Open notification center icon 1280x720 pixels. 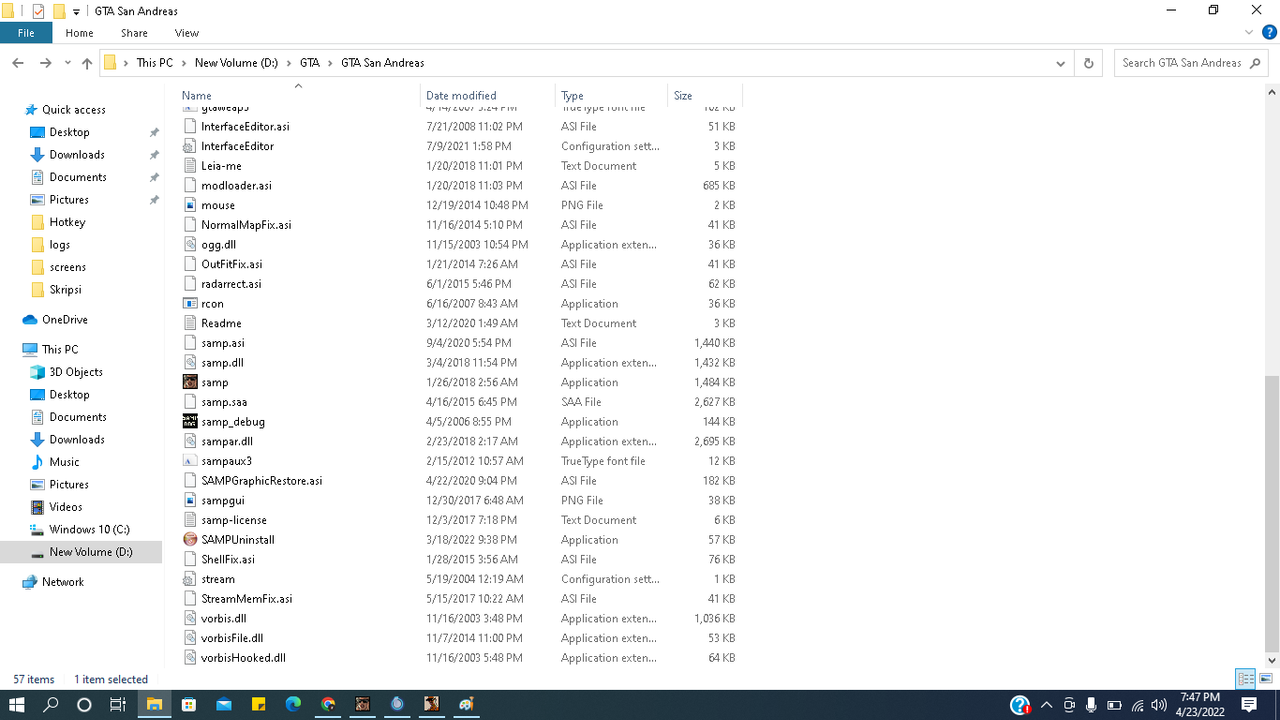pos(1249,705)
